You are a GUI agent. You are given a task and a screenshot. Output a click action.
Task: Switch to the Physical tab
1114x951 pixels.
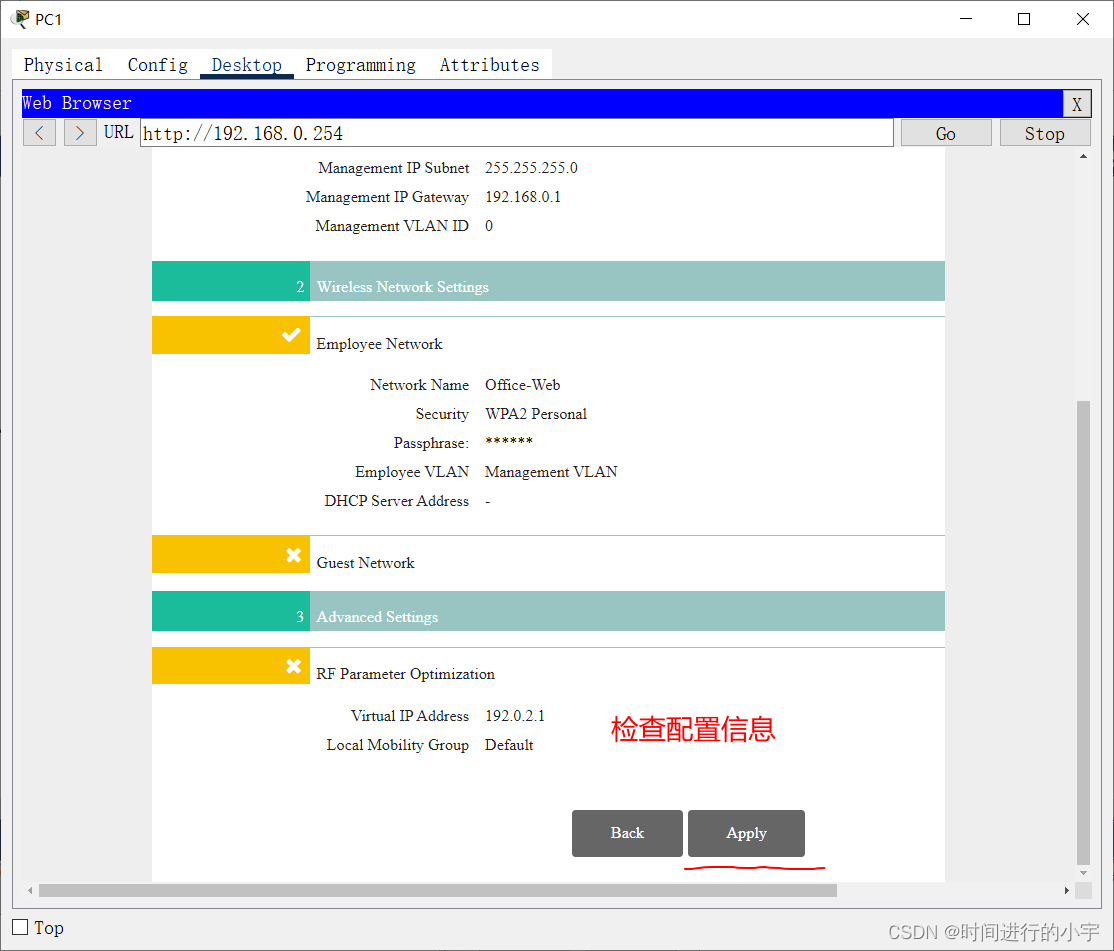coord(63,65)
